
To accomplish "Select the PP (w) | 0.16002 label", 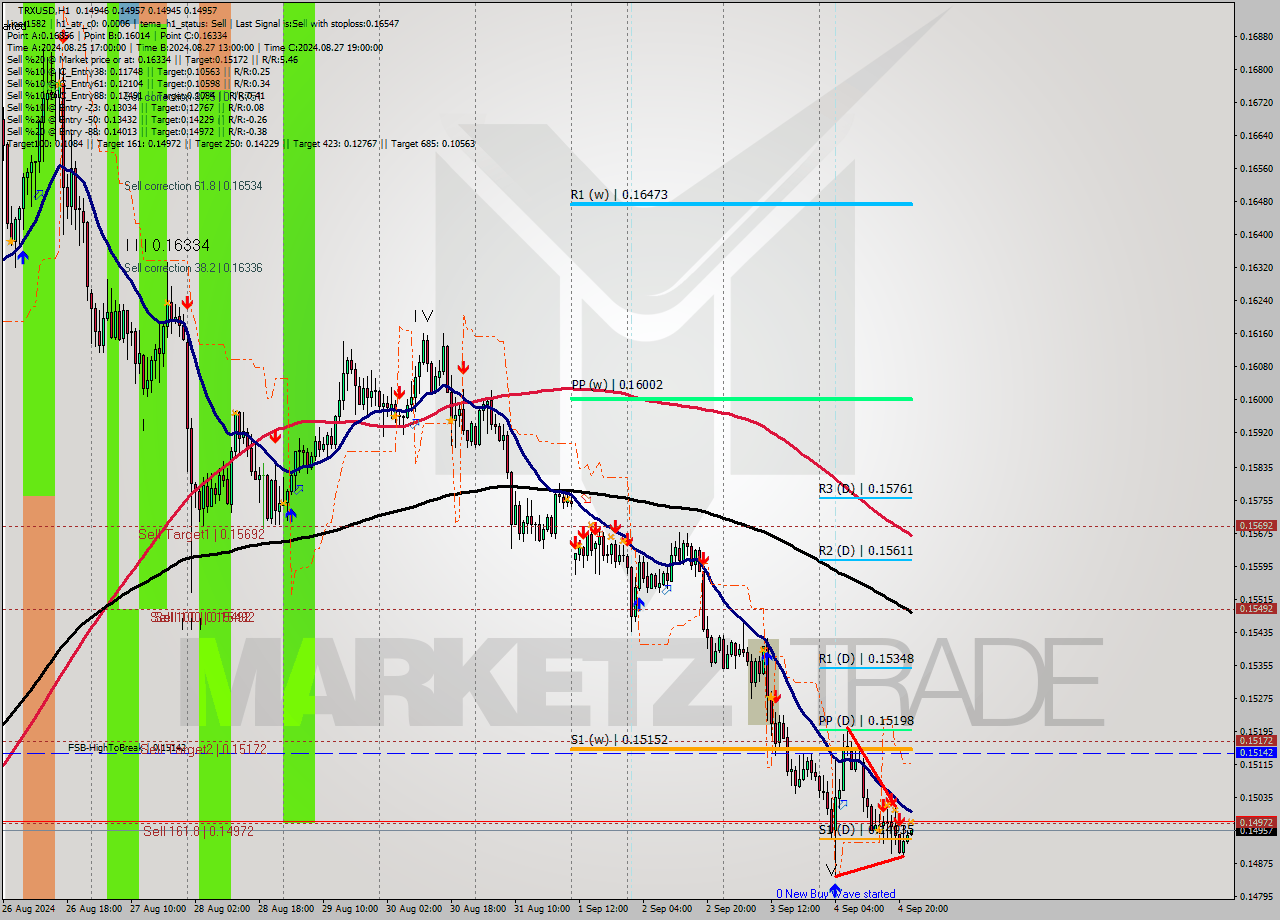I will point(617,385).
